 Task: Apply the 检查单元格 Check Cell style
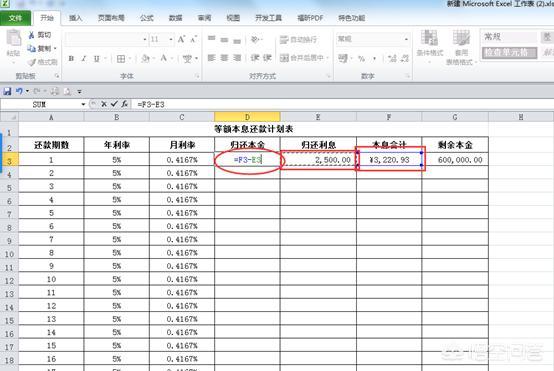pyautogui.click(x=509, y=53)
